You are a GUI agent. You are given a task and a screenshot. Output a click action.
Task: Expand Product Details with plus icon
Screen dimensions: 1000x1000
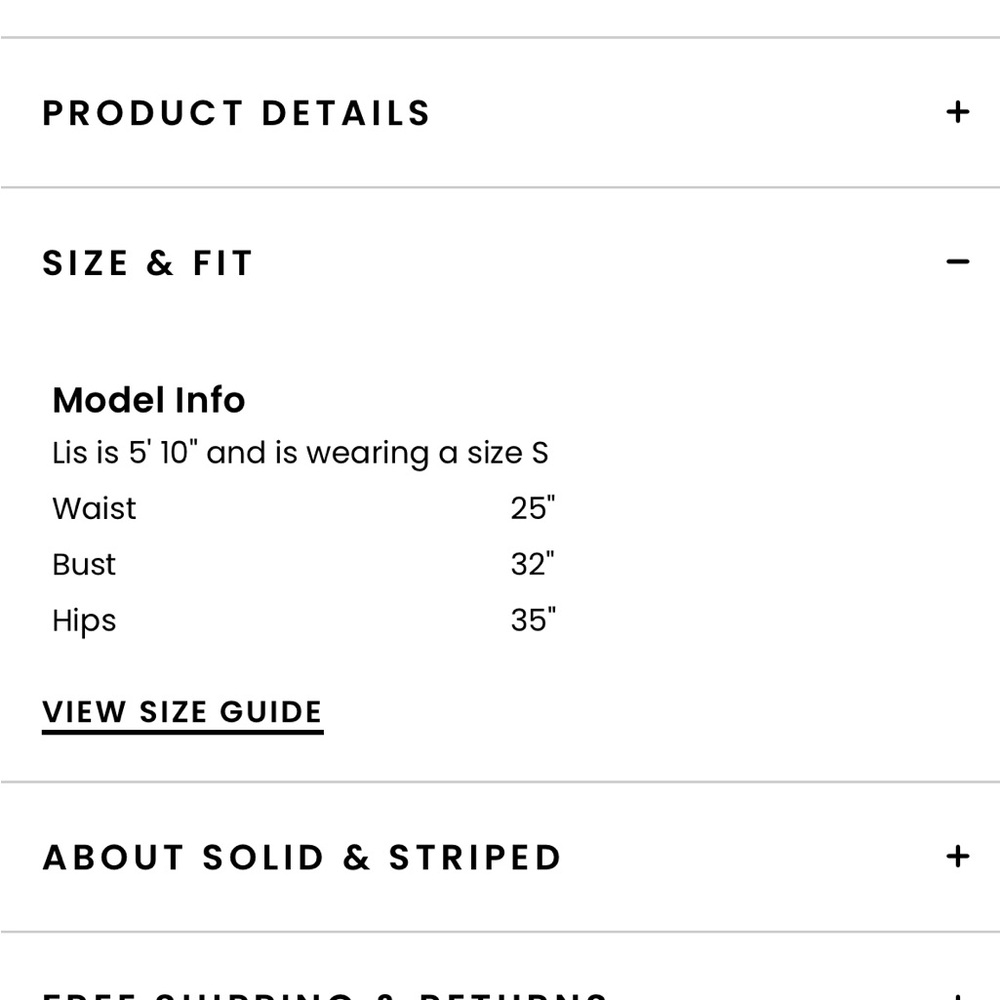957,112
